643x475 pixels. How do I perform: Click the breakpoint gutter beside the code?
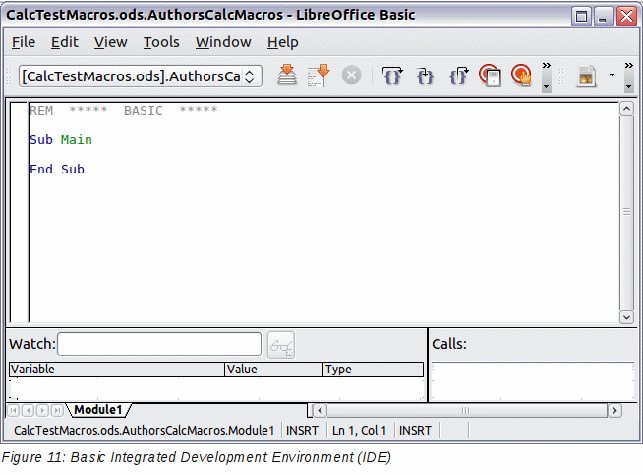19,212
